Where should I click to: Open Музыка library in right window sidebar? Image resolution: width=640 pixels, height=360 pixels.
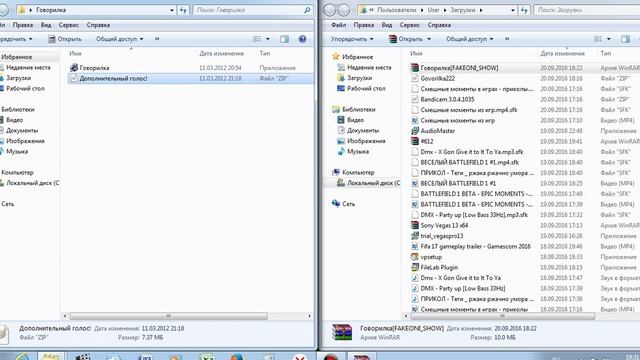(358, 151)
